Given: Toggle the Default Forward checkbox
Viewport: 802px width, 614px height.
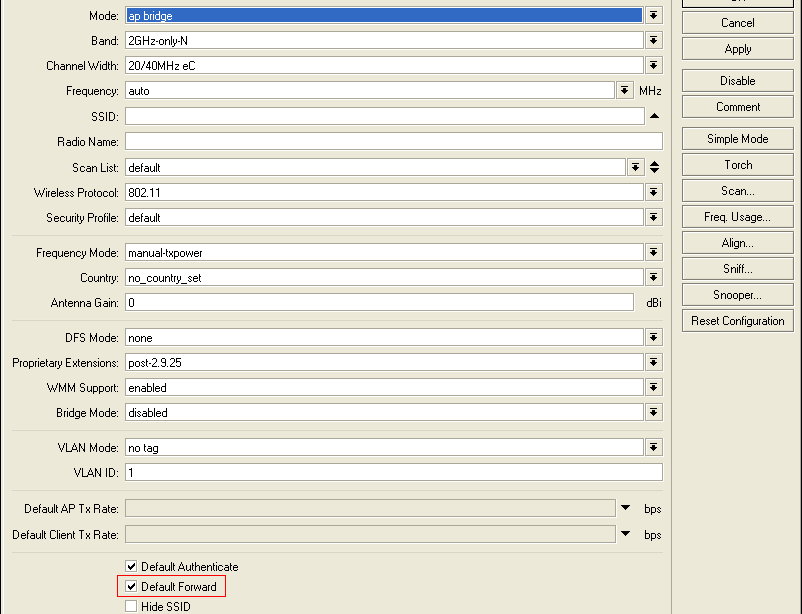Looking at the screenshot, I should 131,586.
